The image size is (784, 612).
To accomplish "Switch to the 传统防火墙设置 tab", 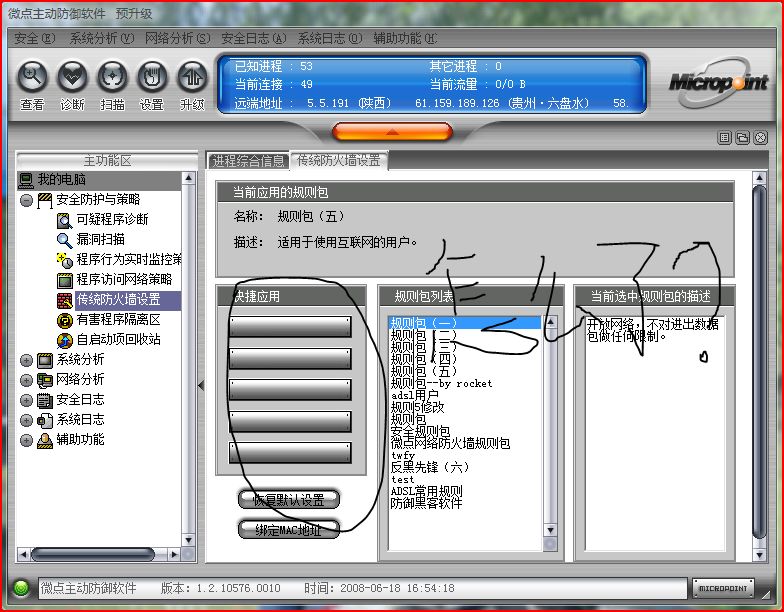I will coord(339,160).
